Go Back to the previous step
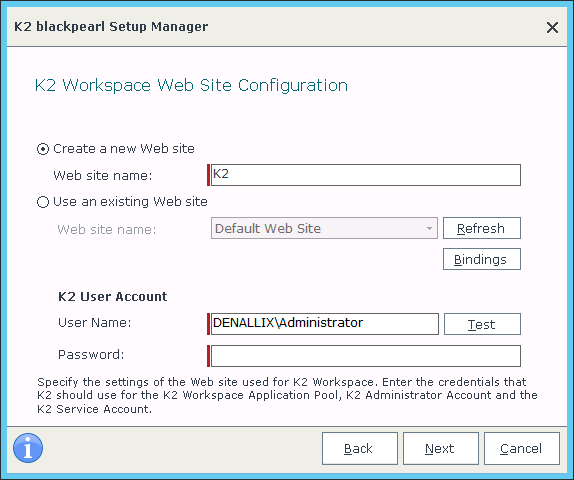Viewport: 574px width, 480px height. (x=360, y=449)
